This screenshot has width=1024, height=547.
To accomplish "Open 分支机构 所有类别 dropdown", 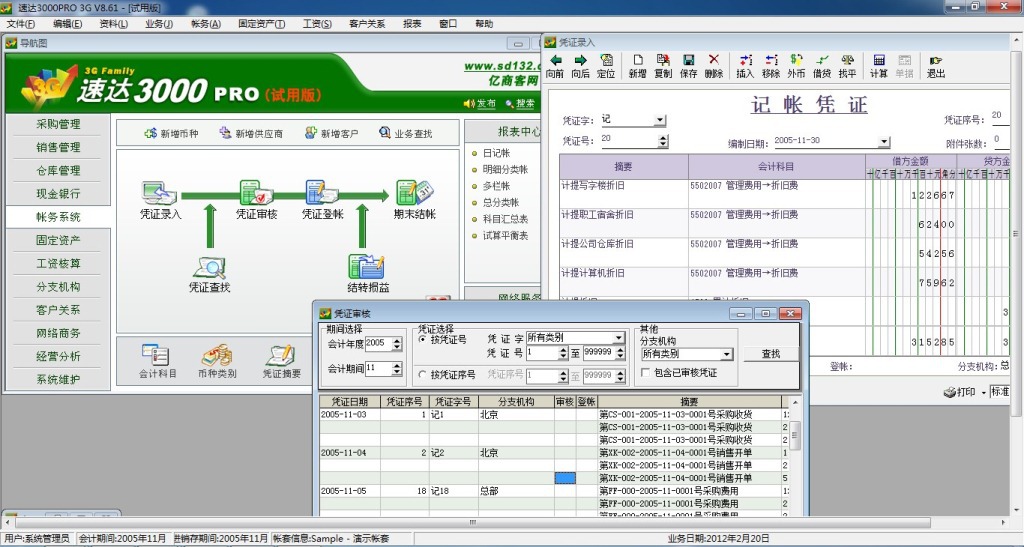I will 726,354.
